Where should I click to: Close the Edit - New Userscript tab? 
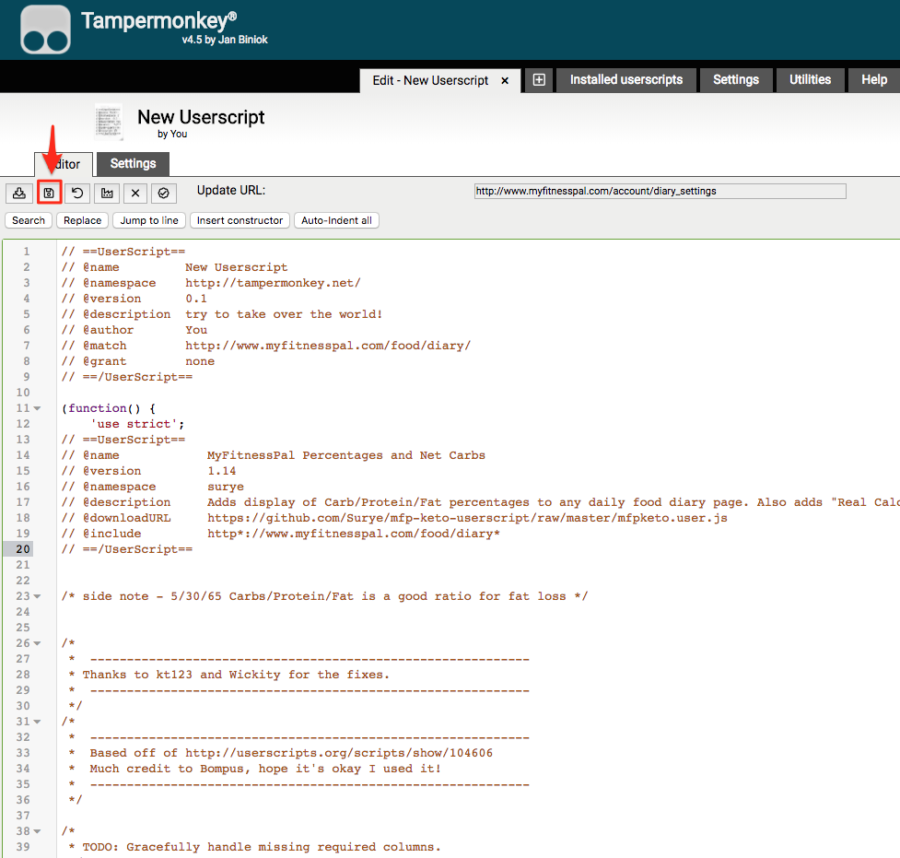505,81
